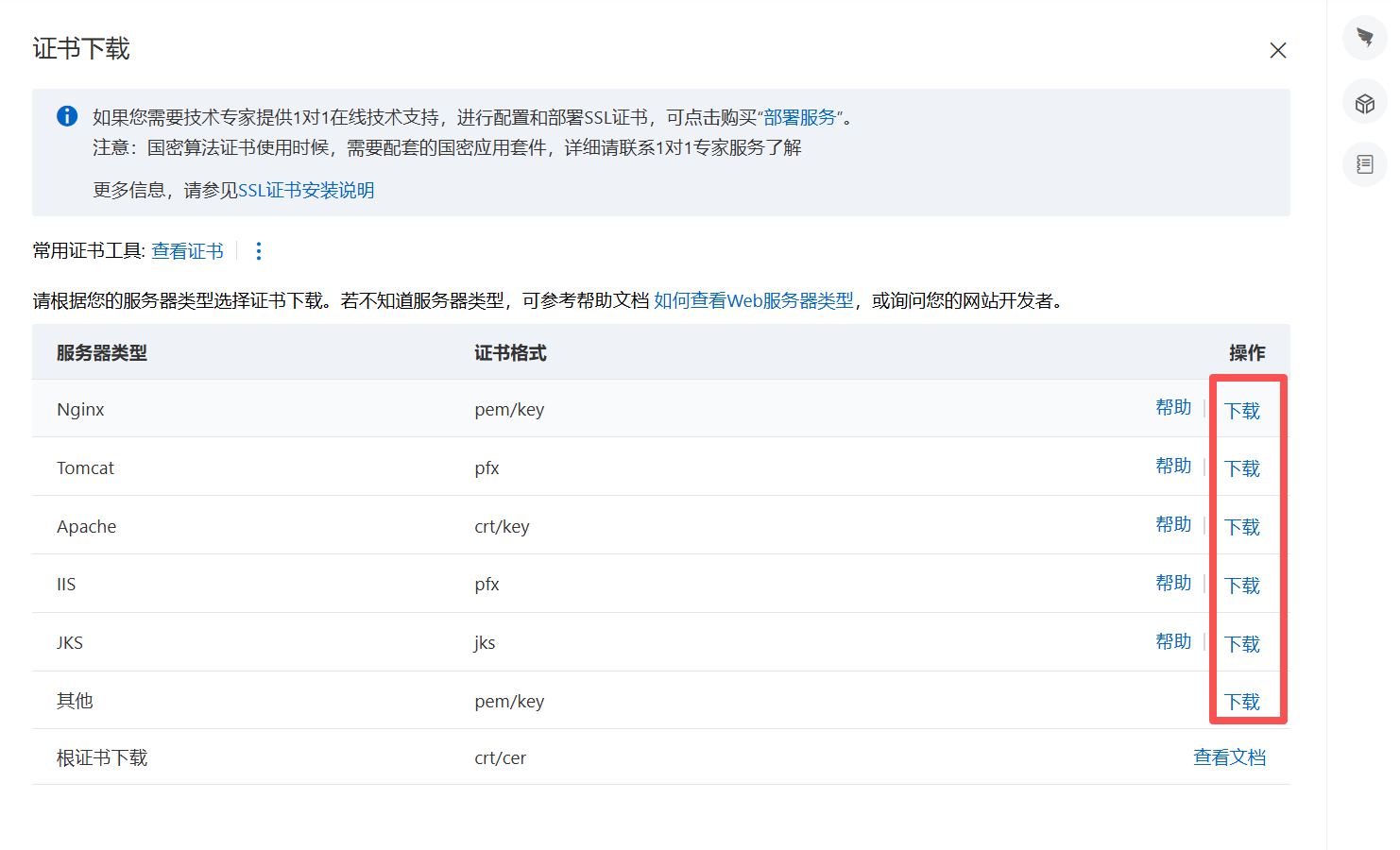The image size is (1400, 850).
Task: Select the Apache server type cell
Action: [86, 526]
